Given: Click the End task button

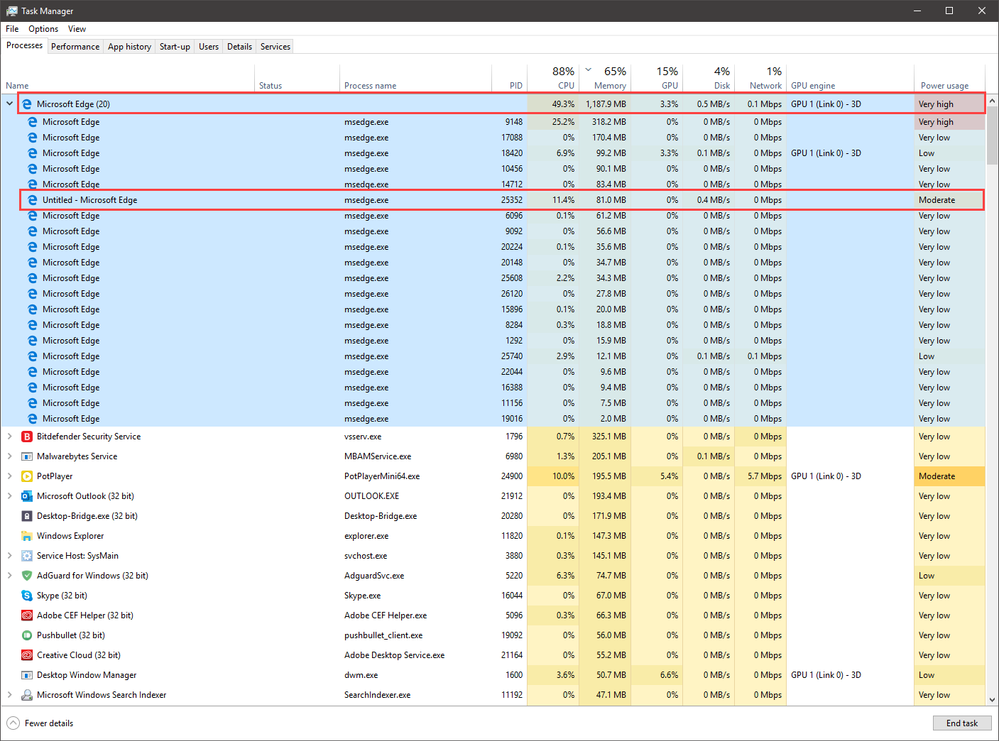Looking at the screenshot, I should (x=961, y=723).
